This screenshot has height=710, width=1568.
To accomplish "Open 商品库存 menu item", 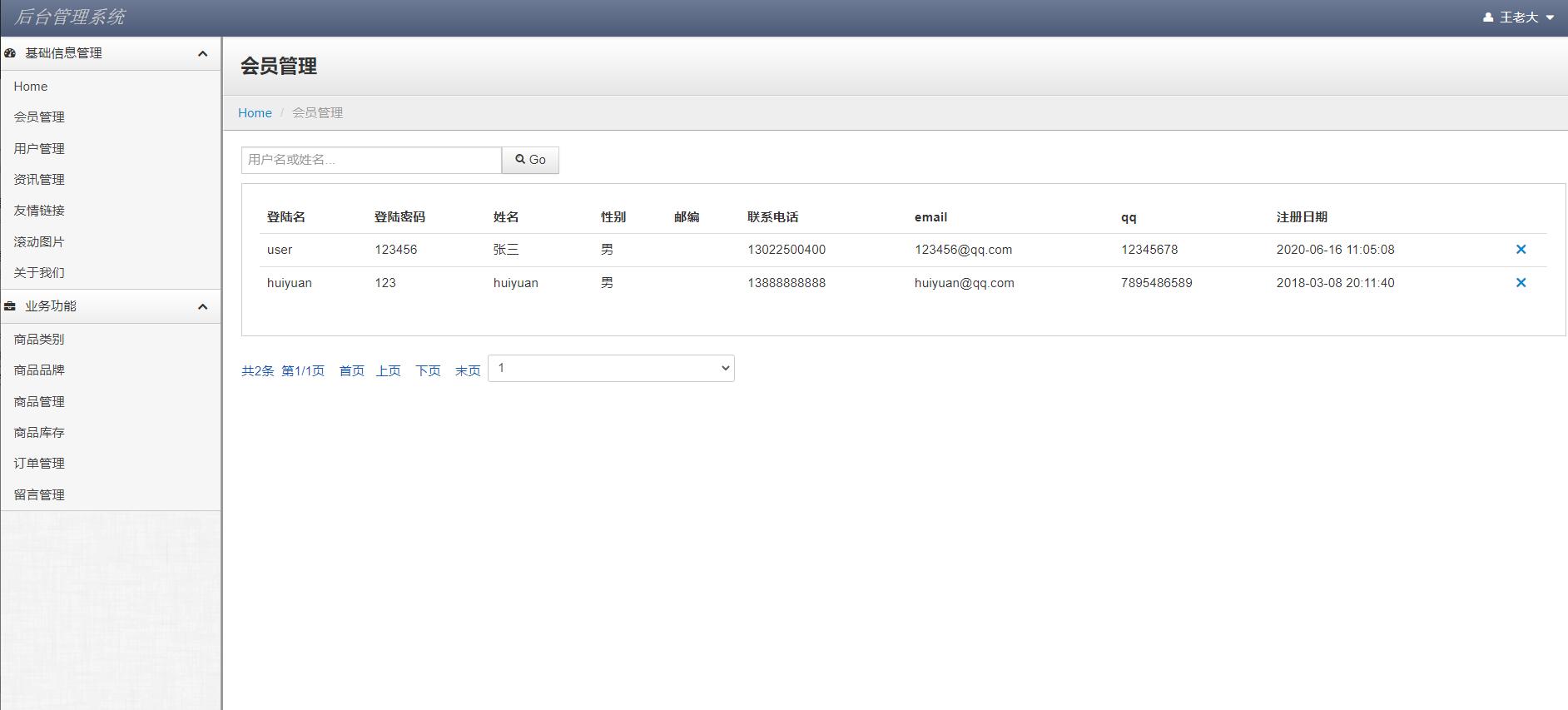I will pyautogui.click(x=39, y=433).
